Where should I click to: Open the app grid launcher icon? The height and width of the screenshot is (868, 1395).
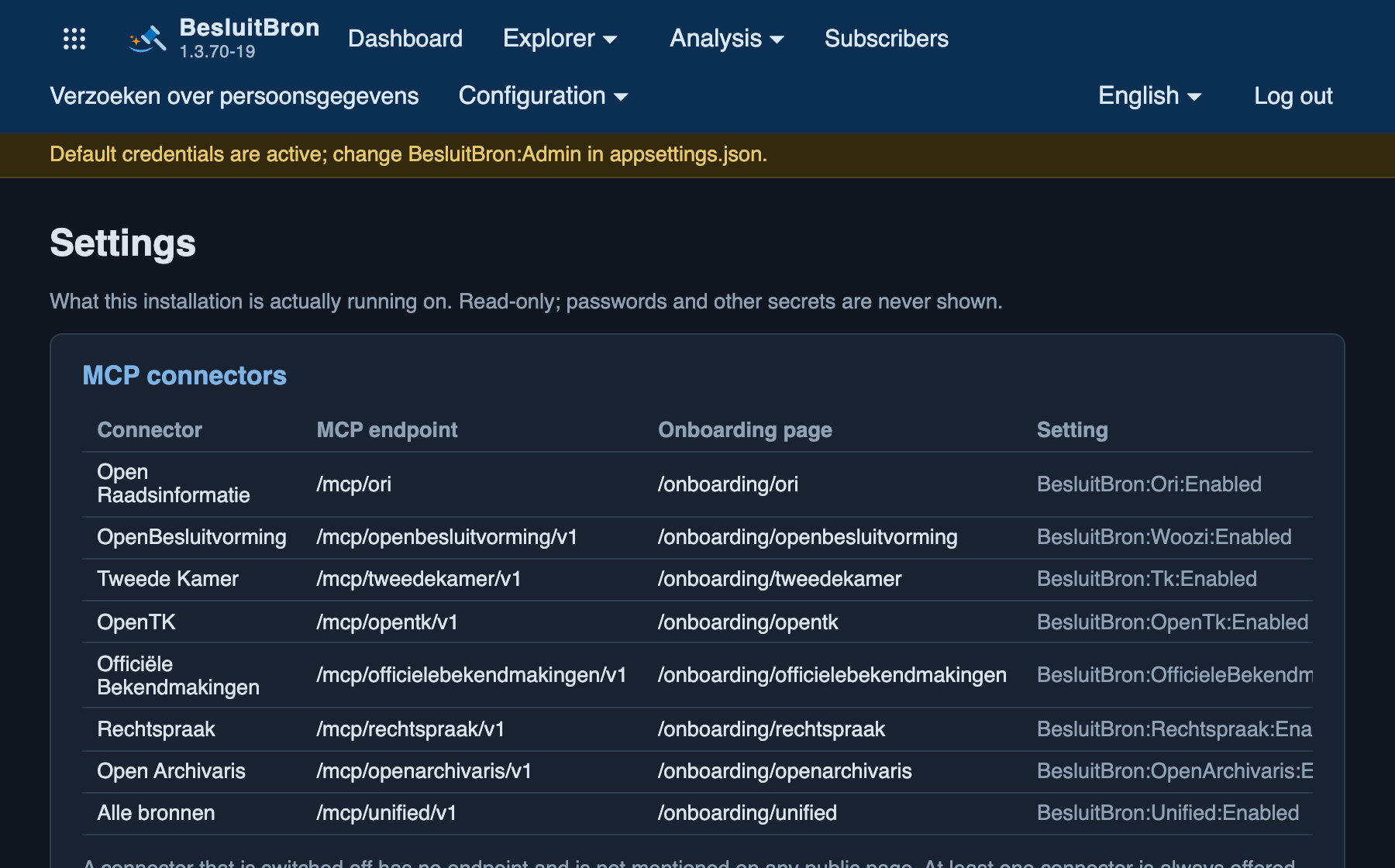coord(74,38)
